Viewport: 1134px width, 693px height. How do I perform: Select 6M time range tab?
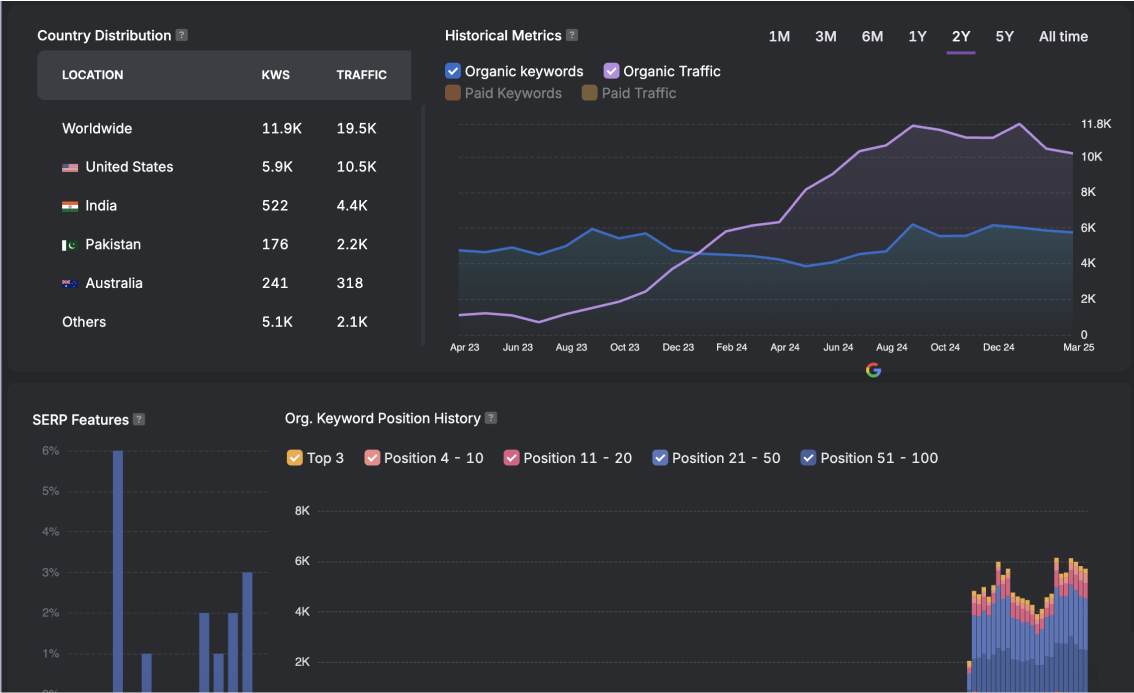pyautogui.click(x=872, y=36)
